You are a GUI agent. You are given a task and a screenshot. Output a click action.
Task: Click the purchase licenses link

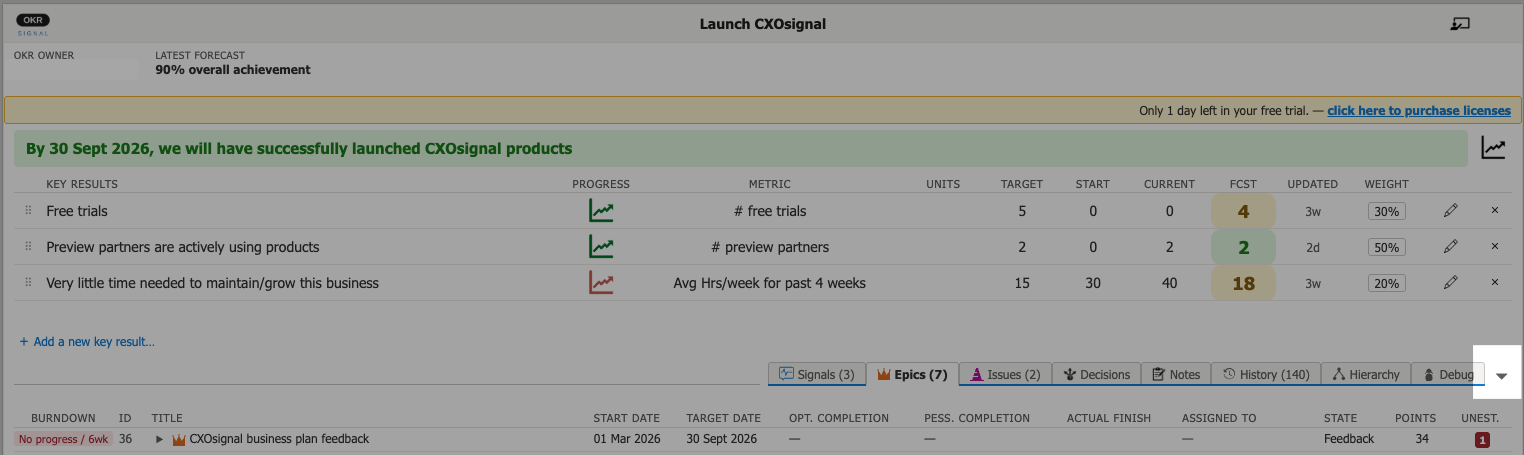[1419, 111]
